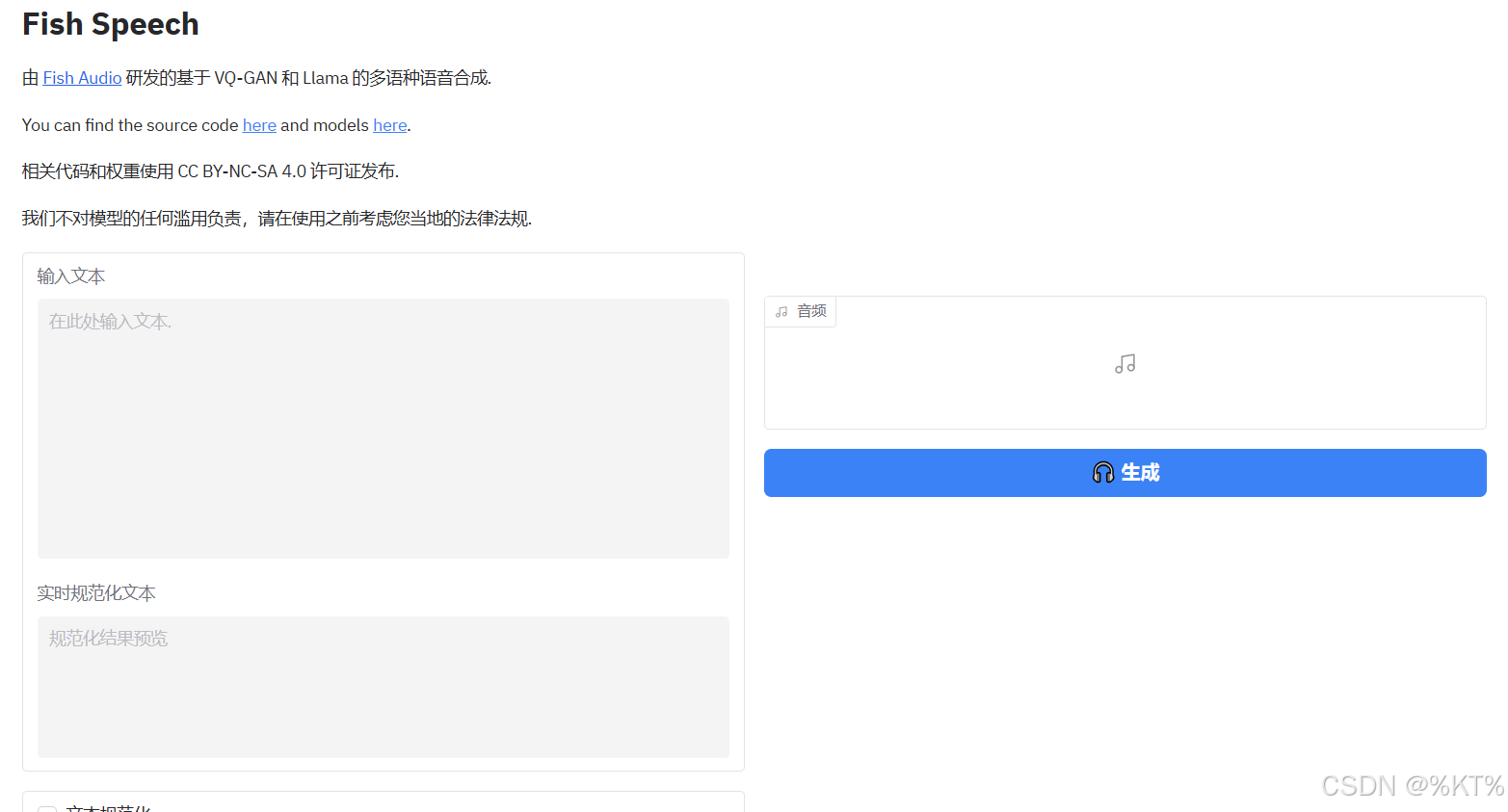
Task: Enable the 文本规范化 checkbox
Action: (47, 809)
